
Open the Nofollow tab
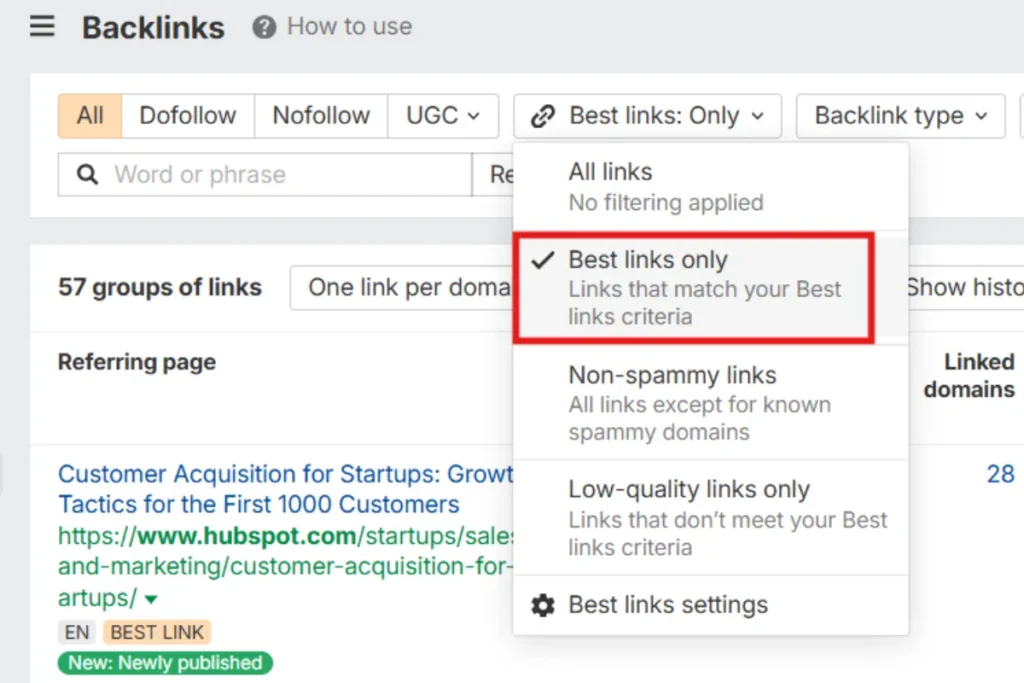tap(320, 116)
